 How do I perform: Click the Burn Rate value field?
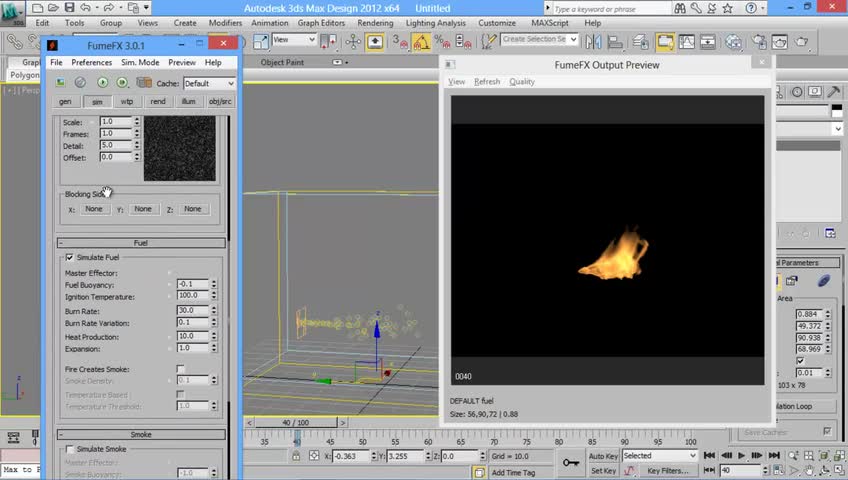click(192, 310)
